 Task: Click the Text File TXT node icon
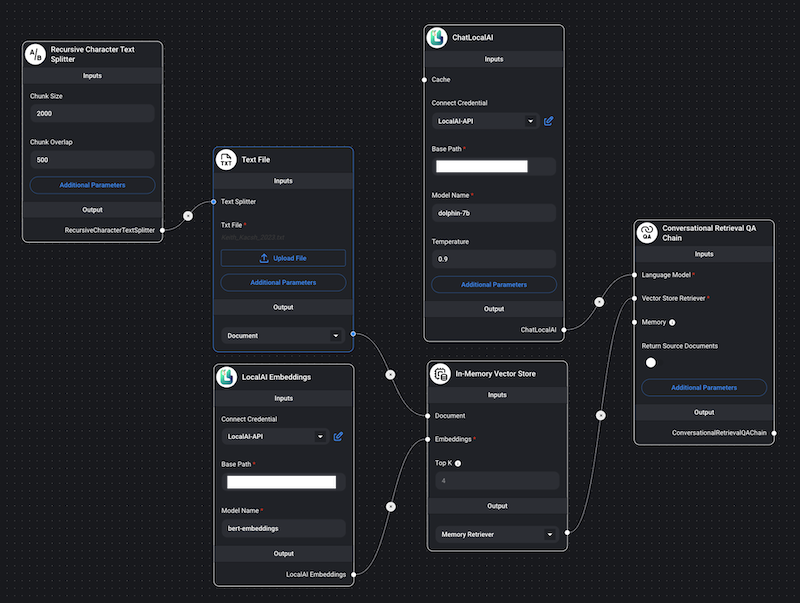[226, 160]
